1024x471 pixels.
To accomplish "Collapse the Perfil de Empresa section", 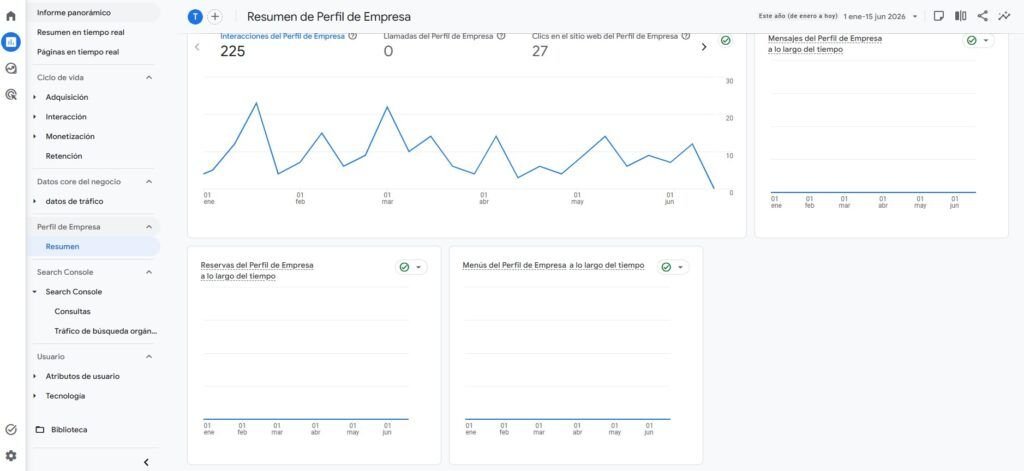I will [149, 227].
